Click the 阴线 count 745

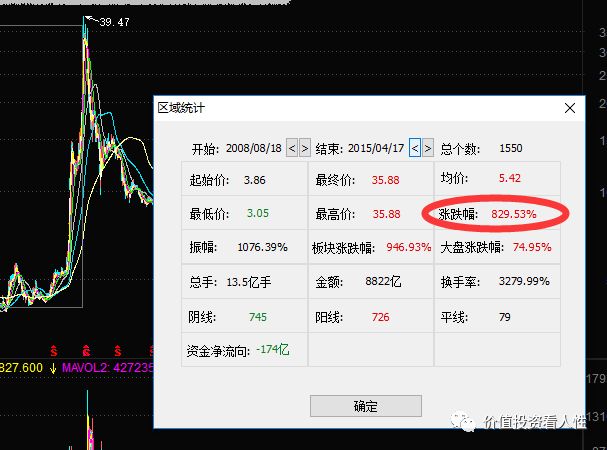(x=257, y=317)
